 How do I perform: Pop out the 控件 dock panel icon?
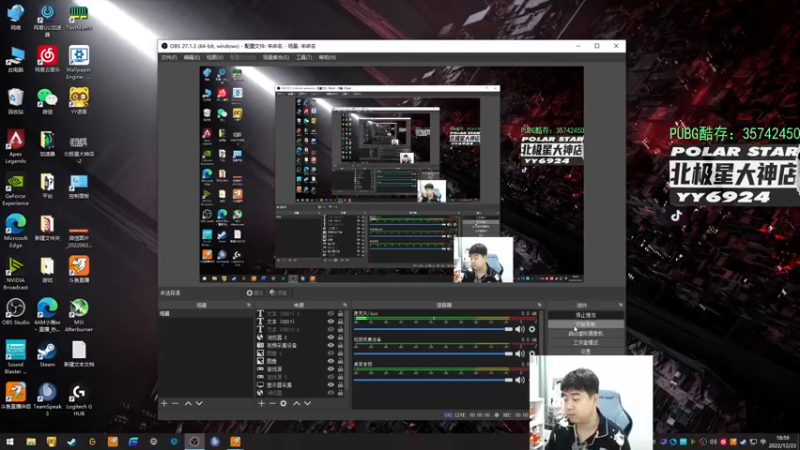[x=620, y=305]
